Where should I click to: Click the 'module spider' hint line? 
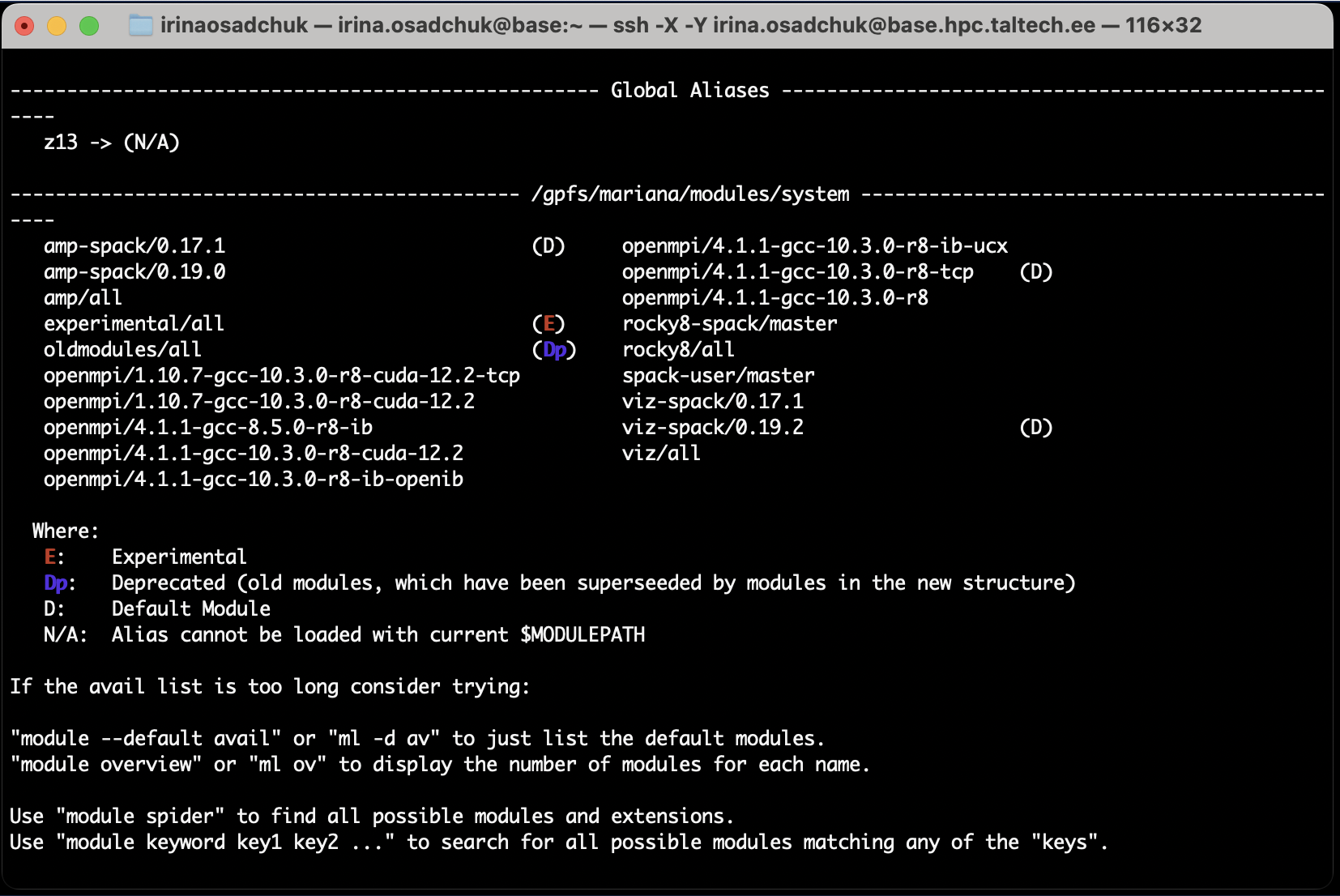pyautogui.click(x=373, y=817)
